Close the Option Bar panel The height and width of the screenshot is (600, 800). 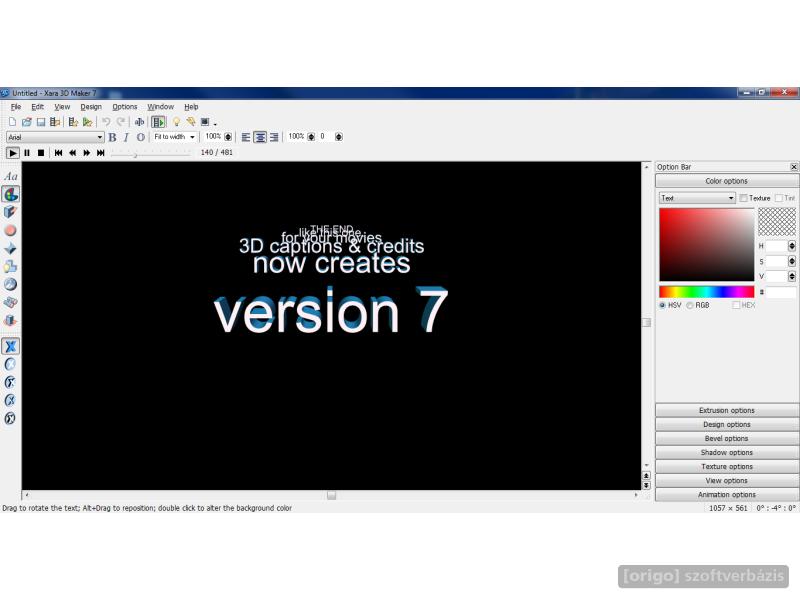pos(794,167)
